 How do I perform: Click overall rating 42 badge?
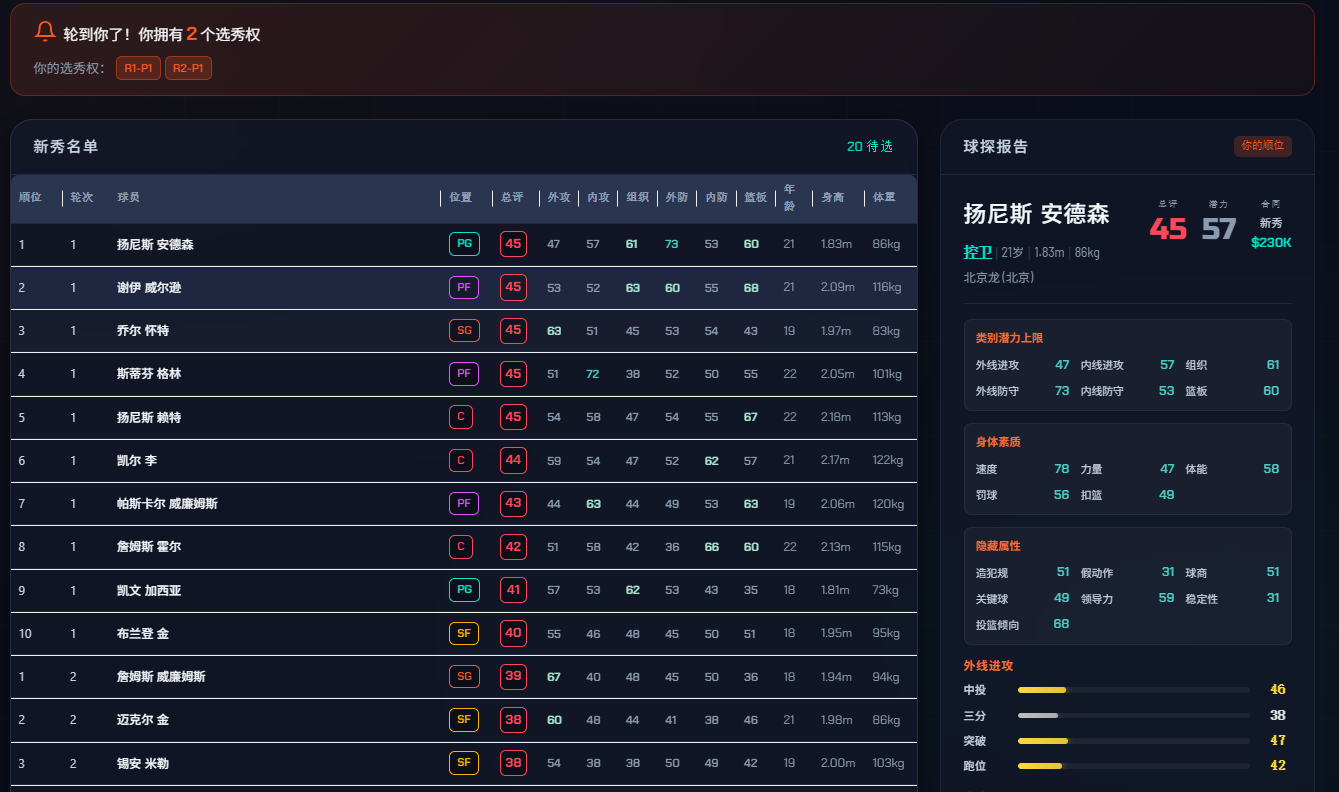(x=513, y=547)
